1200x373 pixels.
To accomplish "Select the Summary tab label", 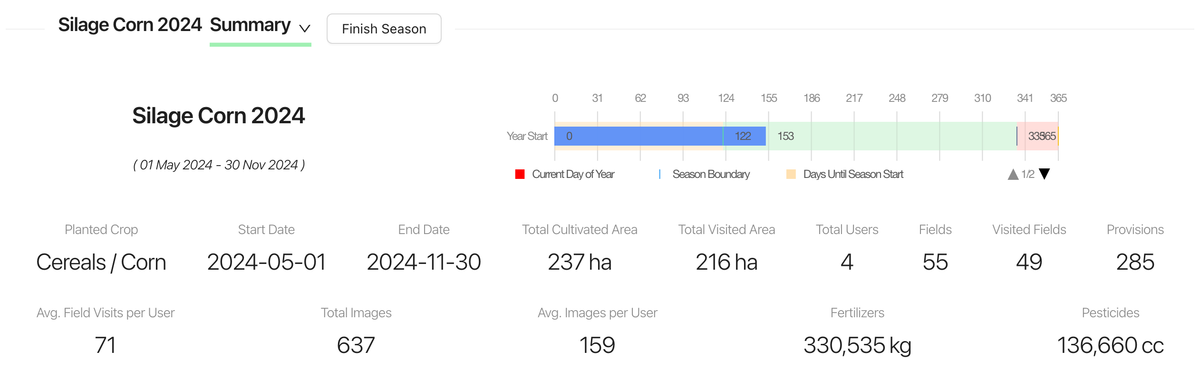I will point(250,26).
